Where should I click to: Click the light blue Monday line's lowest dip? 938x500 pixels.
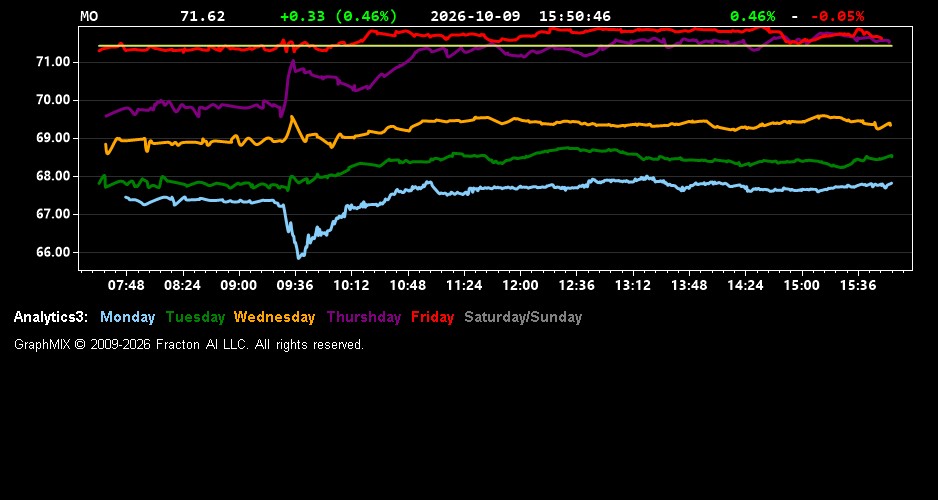(x=299, y=257)
